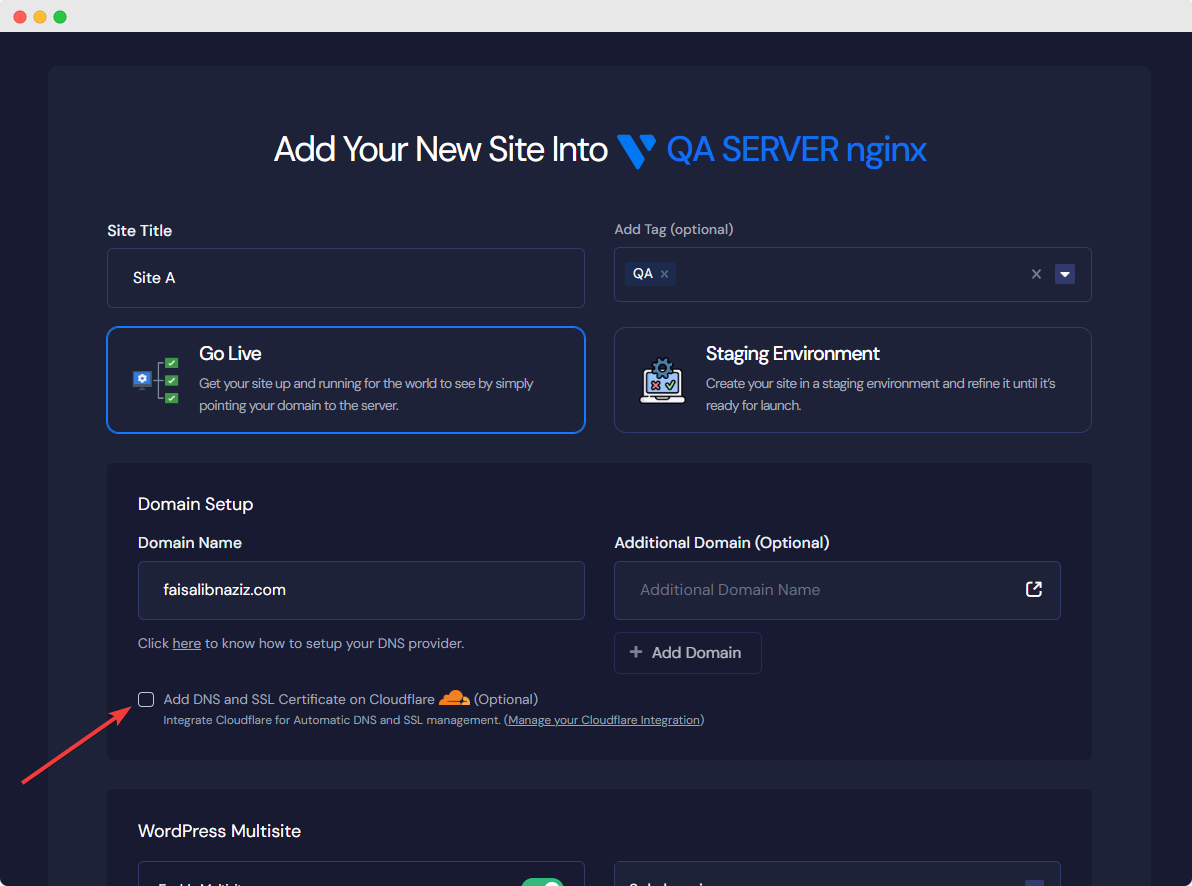The width and height of the screenshot is (1192, 886).
Task: Clear all tags in Add Tag field
Action: pyautogui.click(x=1036, y=274)
